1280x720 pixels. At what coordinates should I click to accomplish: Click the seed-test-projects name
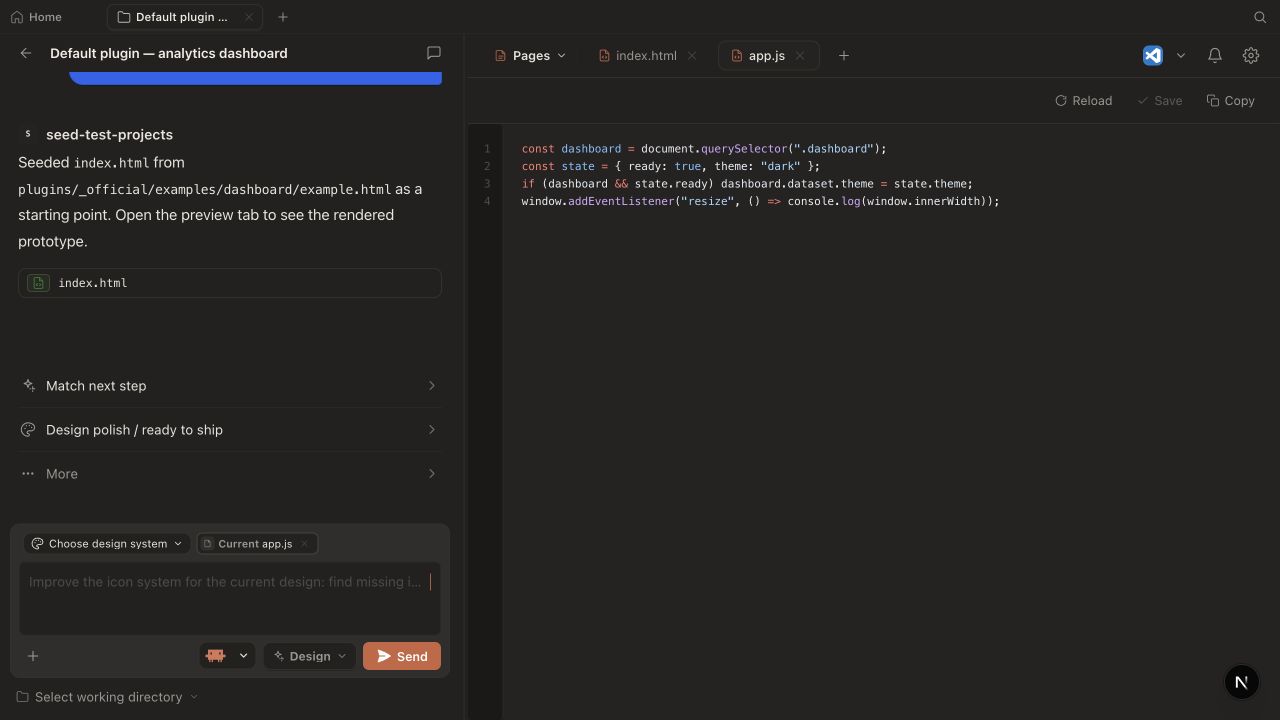pos(109,134)
